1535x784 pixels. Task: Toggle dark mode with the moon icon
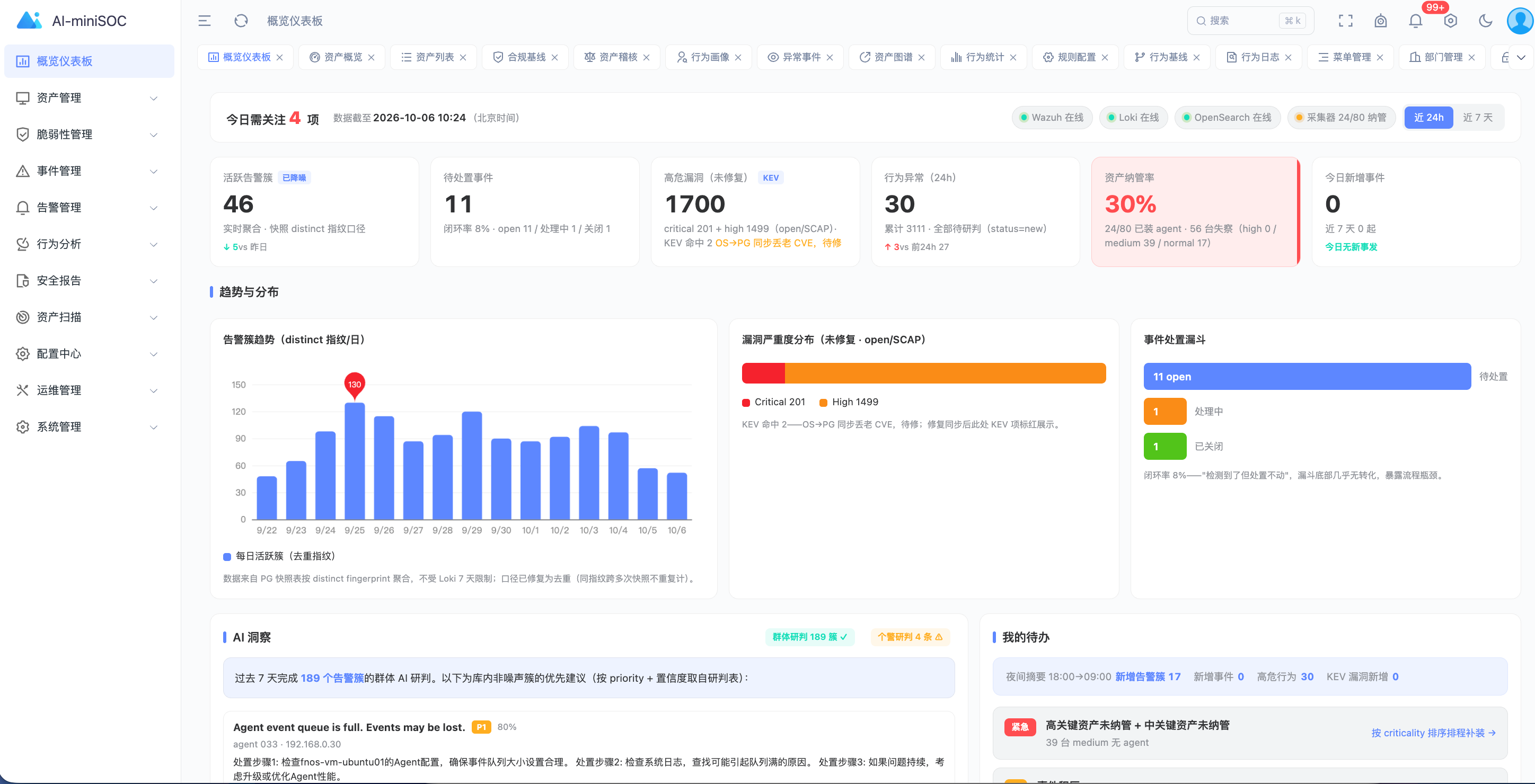point(1486,21)
